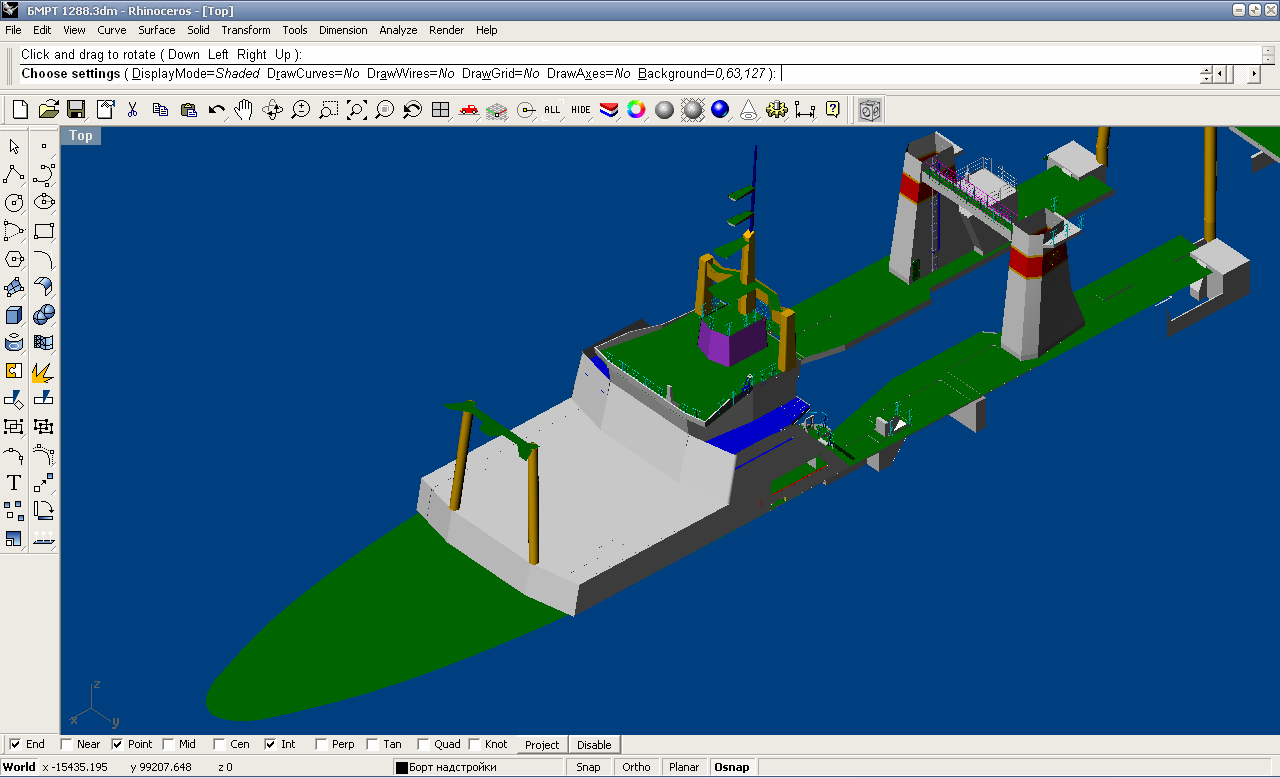1280x778 pixels.
Task: Select the Circle tool
Action: pyautogui.click(x=14, y=203)
